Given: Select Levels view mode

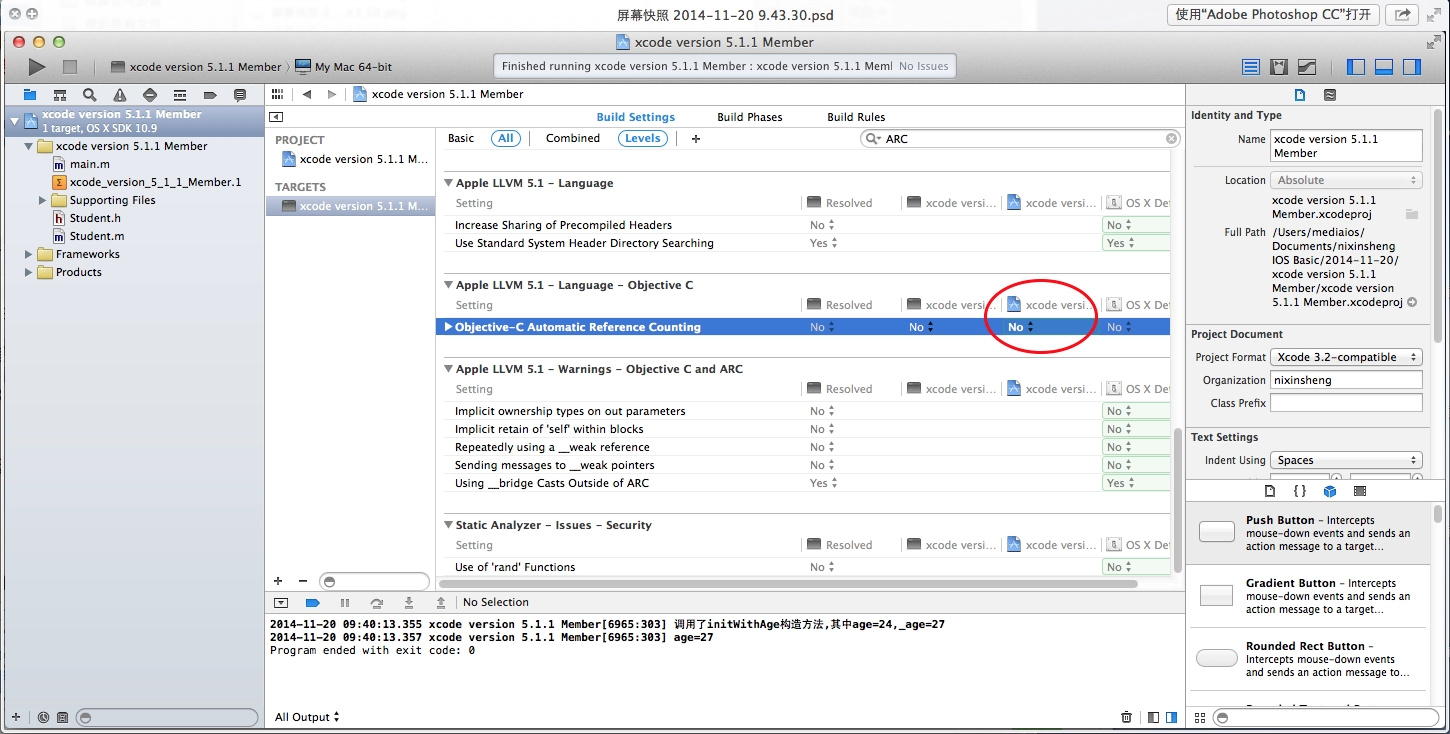Looking at the screenshot, I should coord(643,139).
